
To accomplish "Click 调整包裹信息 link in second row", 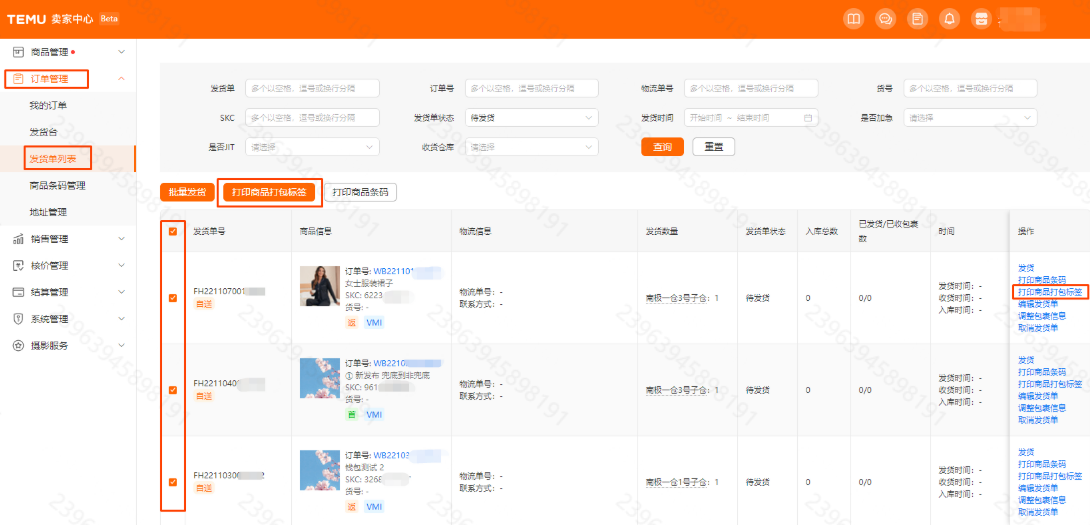I will coord(1041,407).
